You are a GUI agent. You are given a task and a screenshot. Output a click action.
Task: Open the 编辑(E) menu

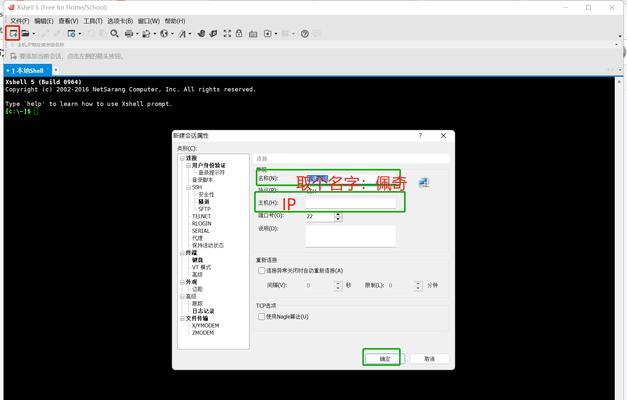click(44, 21)
